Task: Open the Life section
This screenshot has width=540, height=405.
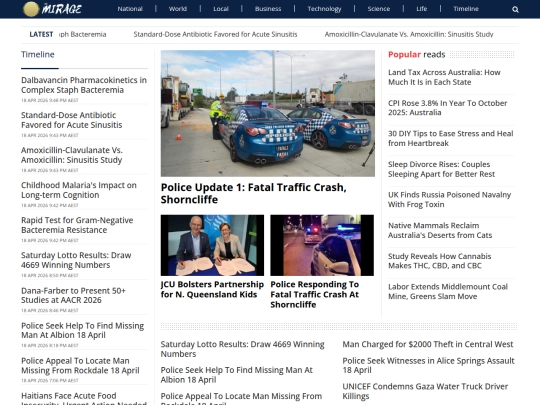Action: [x=422, y=9]
